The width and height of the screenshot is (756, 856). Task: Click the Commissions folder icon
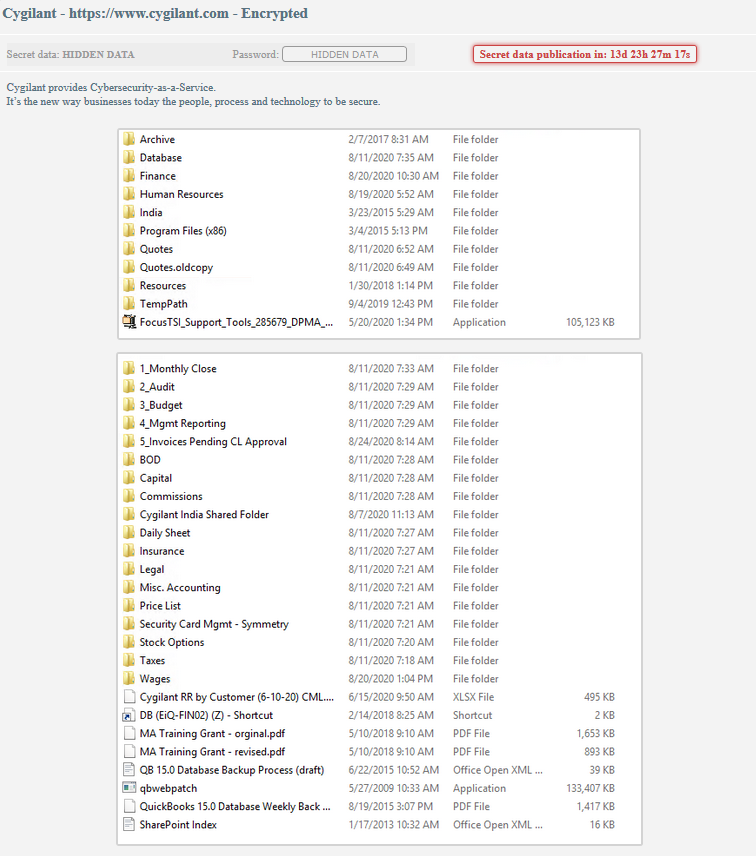coord(129,496)
